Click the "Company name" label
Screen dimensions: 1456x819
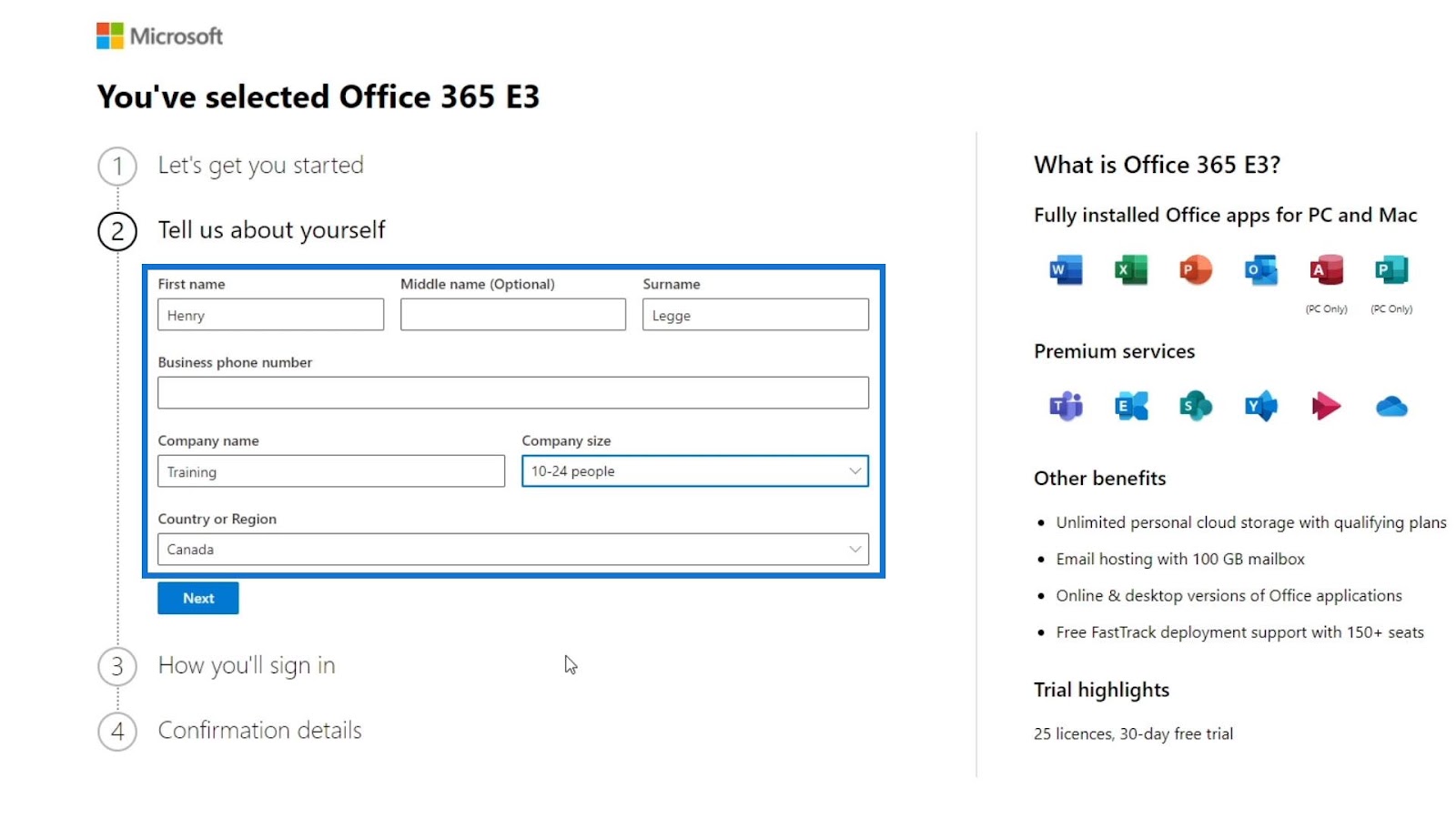coord(208,440)
